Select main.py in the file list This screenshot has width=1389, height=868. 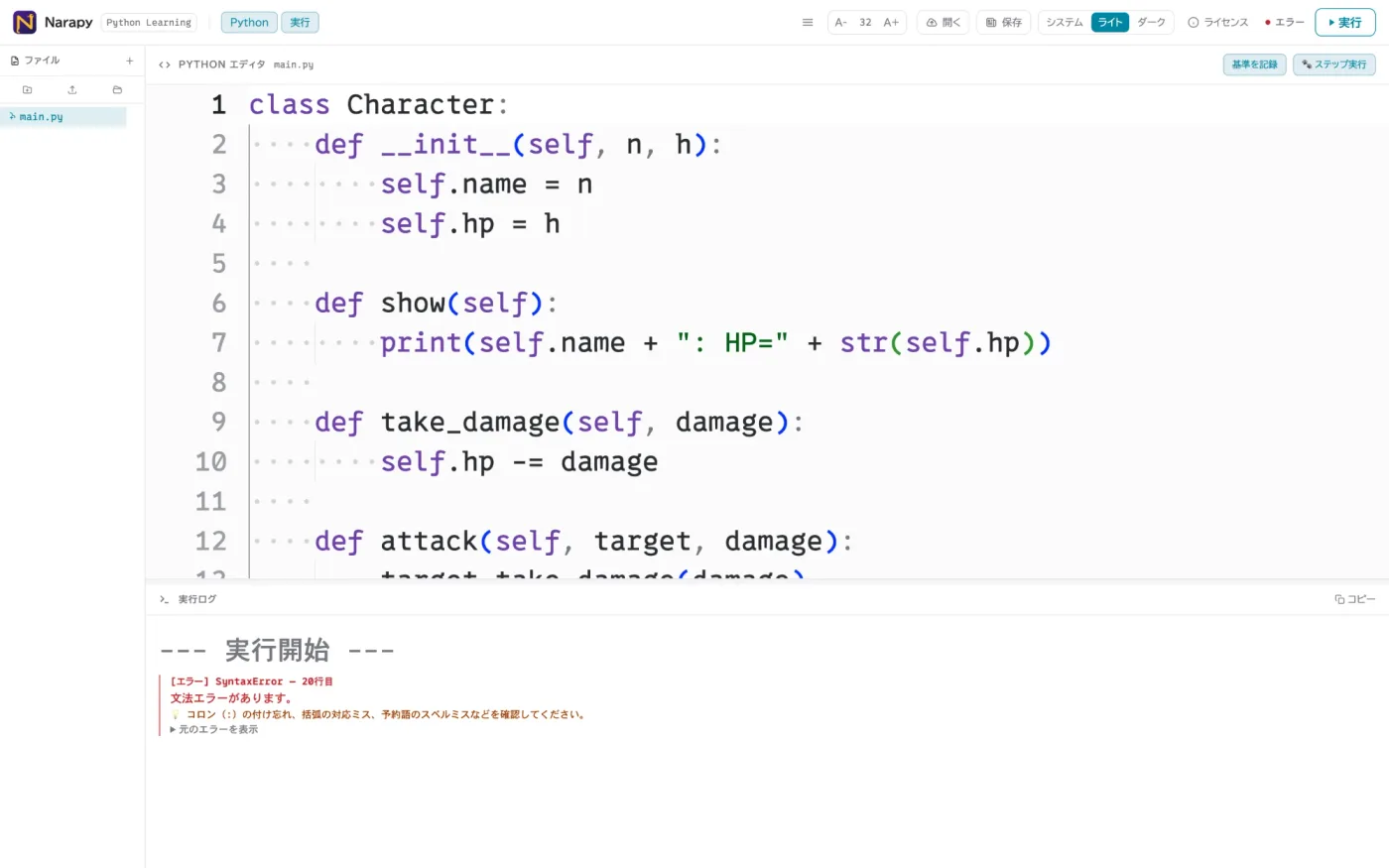click(x=63, y=117)
